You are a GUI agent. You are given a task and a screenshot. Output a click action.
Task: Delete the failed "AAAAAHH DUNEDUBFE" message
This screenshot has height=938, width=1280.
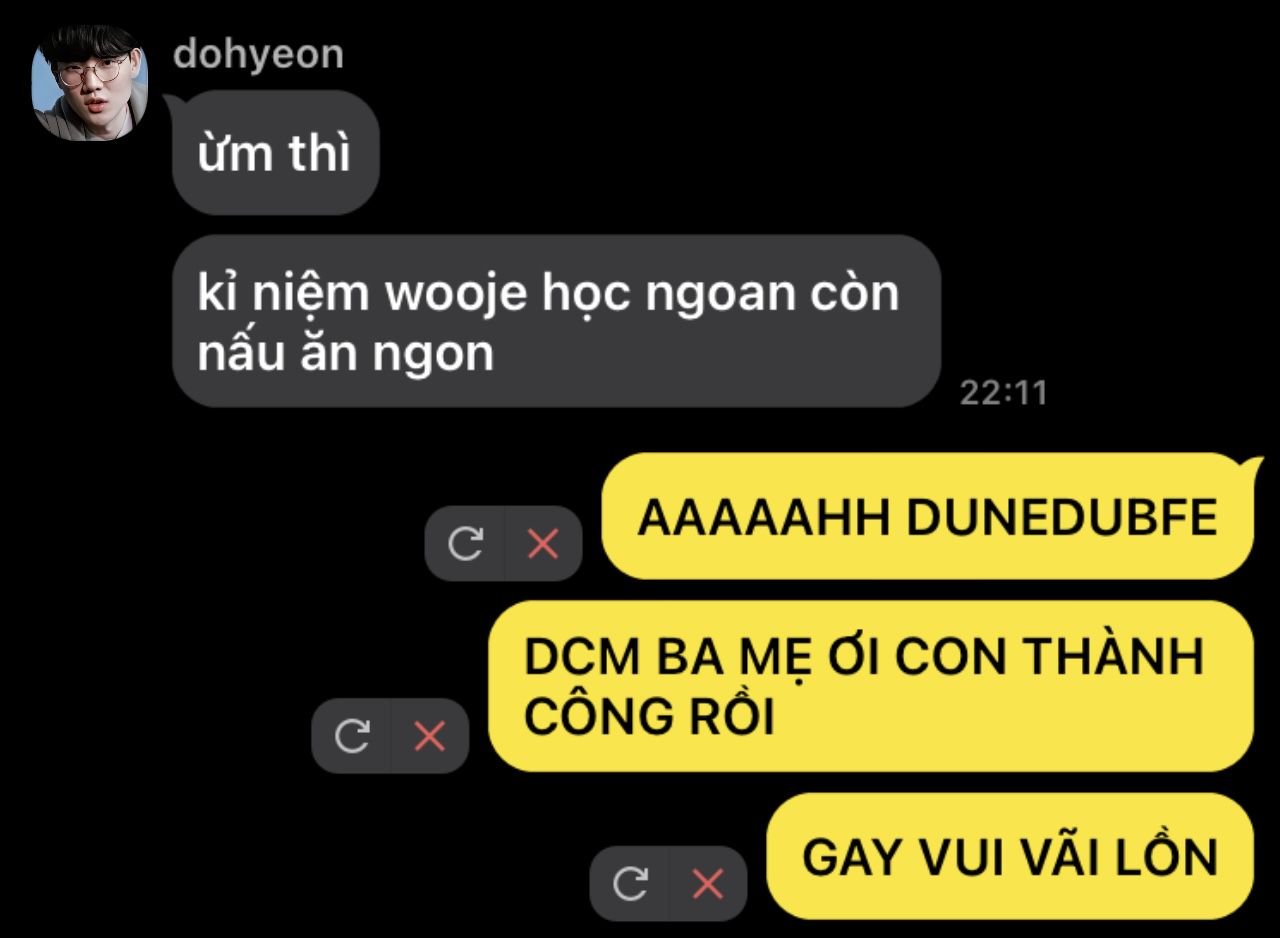[543, 544]
